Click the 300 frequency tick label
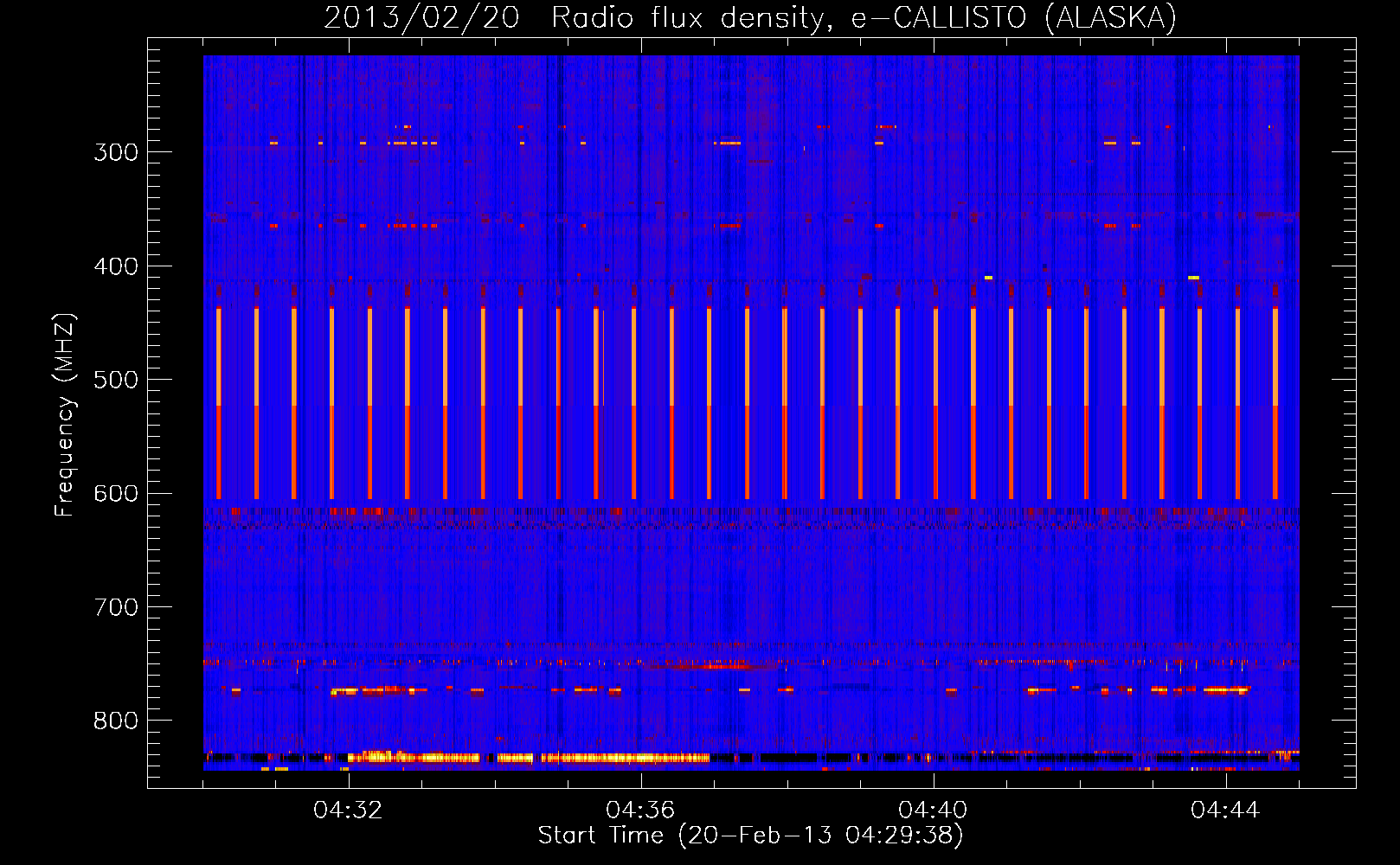Screen dimensions: 1400x865 (x=116, y=152)
